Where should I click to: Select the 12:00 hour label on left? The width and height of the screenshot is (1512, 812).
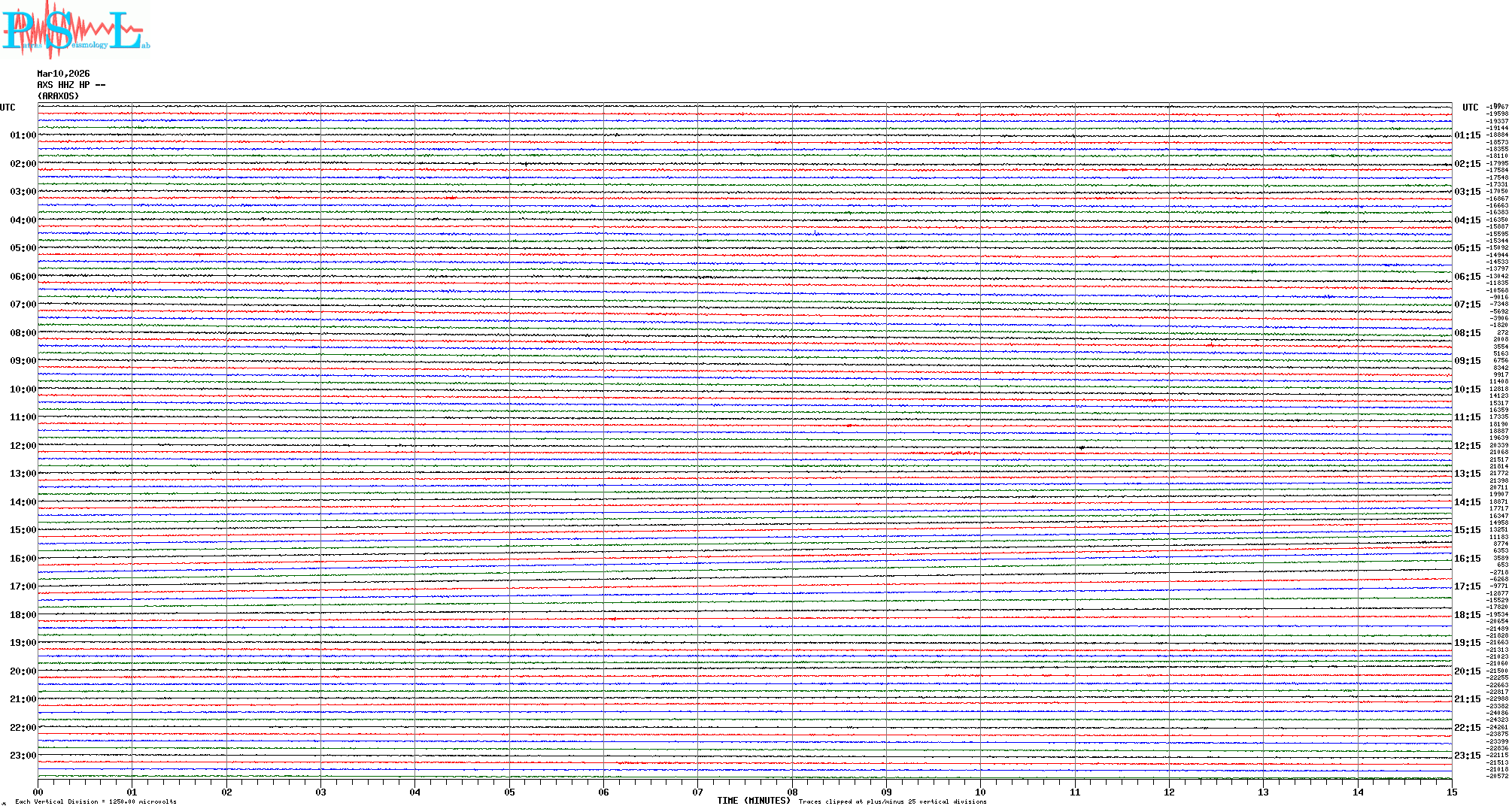point(23,446)
